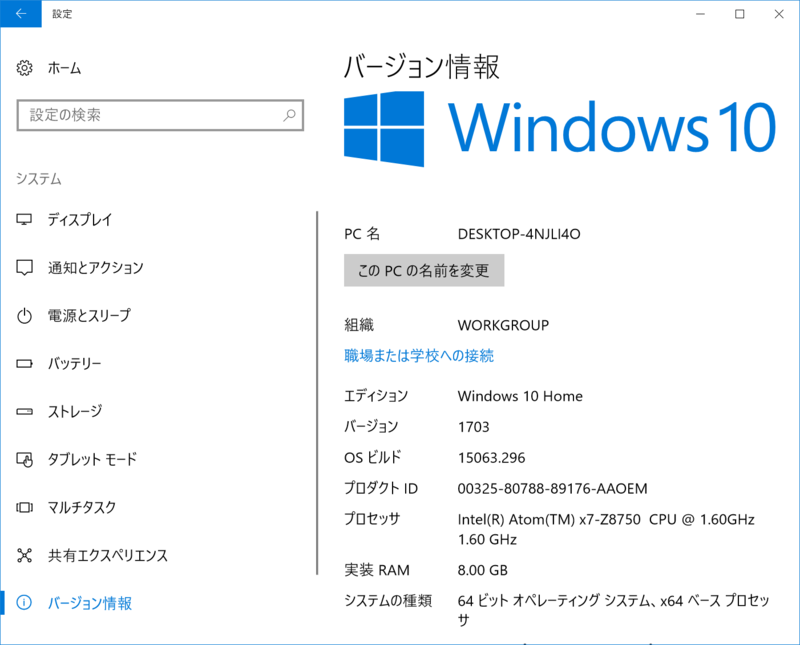Go to 電源とスリープ settings
Viewport: 800px width, 645px height.
(89, 315)
